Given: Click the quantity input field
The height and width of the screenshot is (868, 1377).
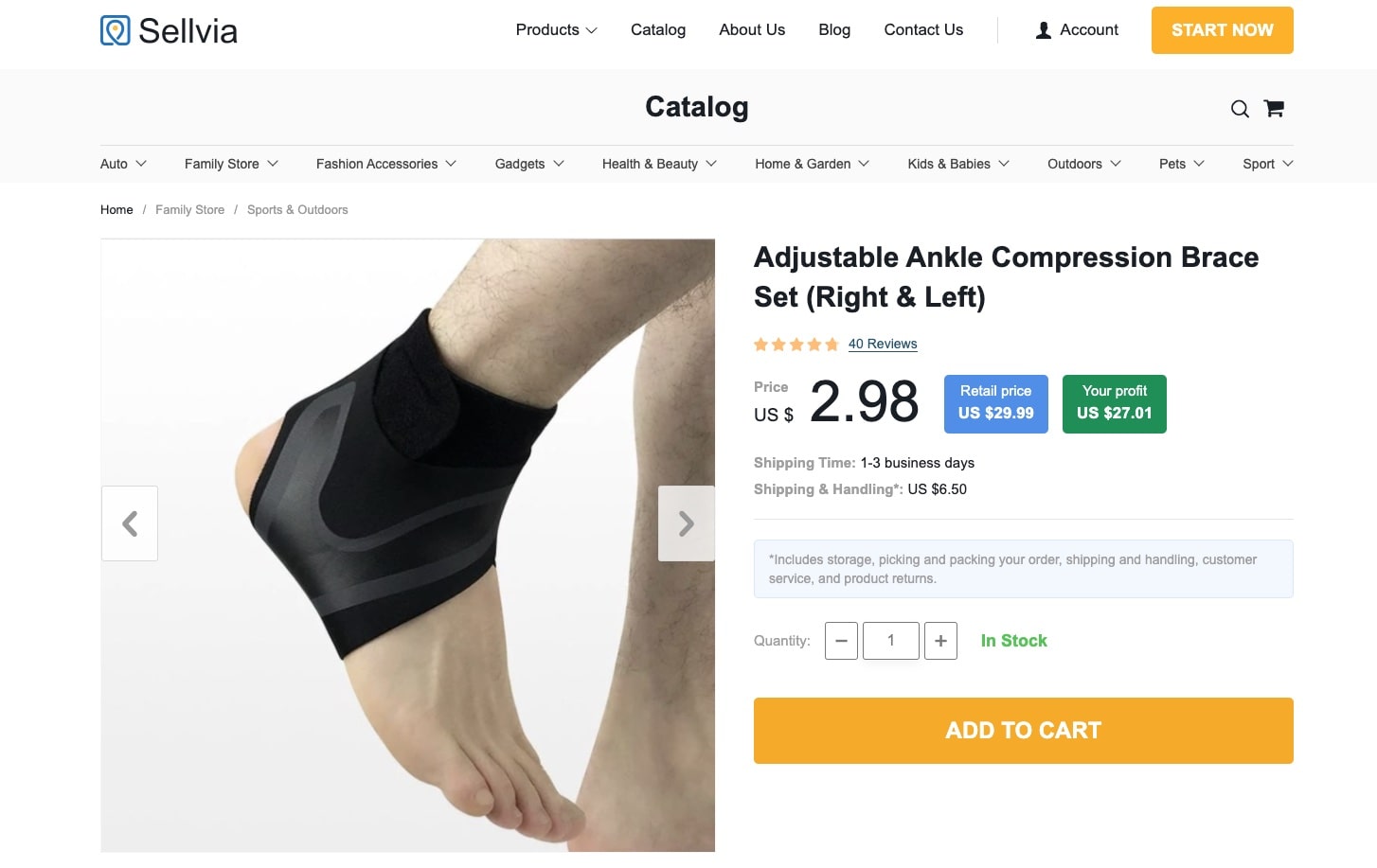Looking at the screenshot, I should coord(890,641).
